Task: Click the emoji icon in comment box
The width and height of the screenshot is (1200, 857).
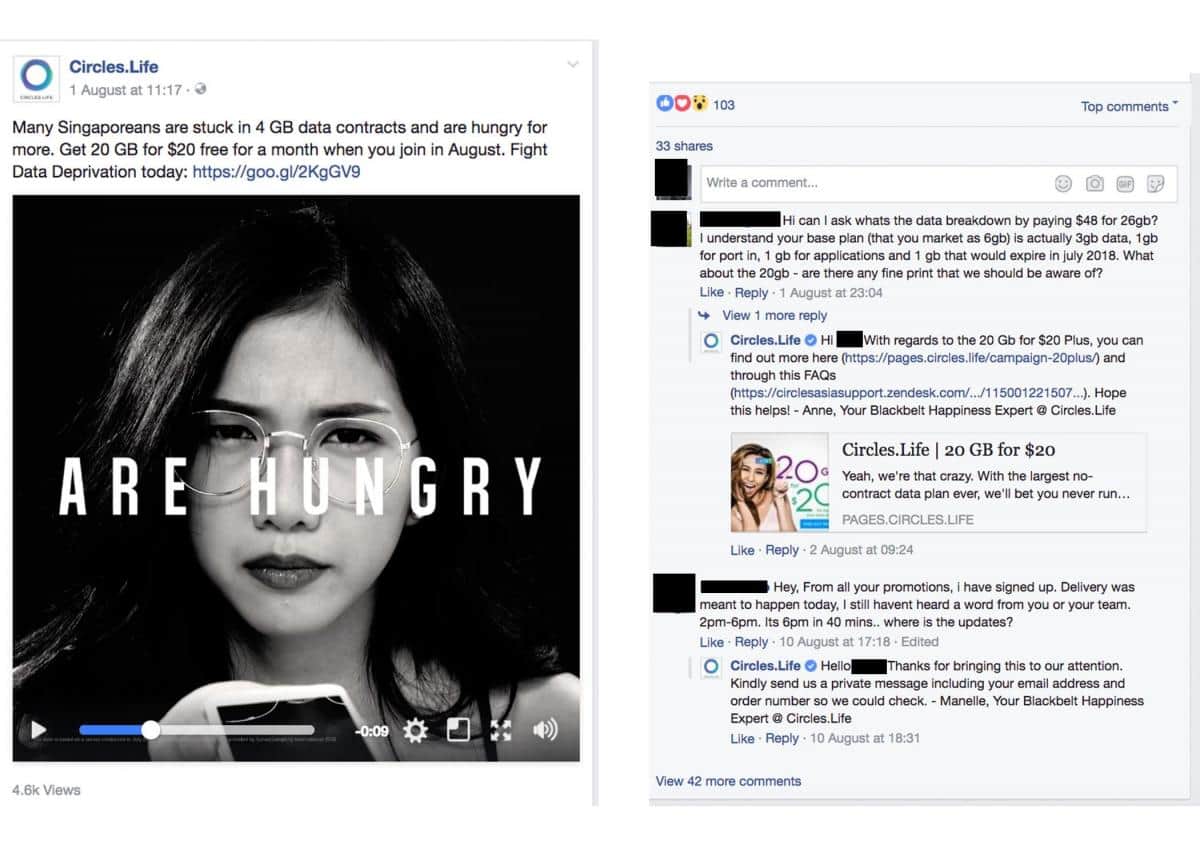Action: (1063, 183)
